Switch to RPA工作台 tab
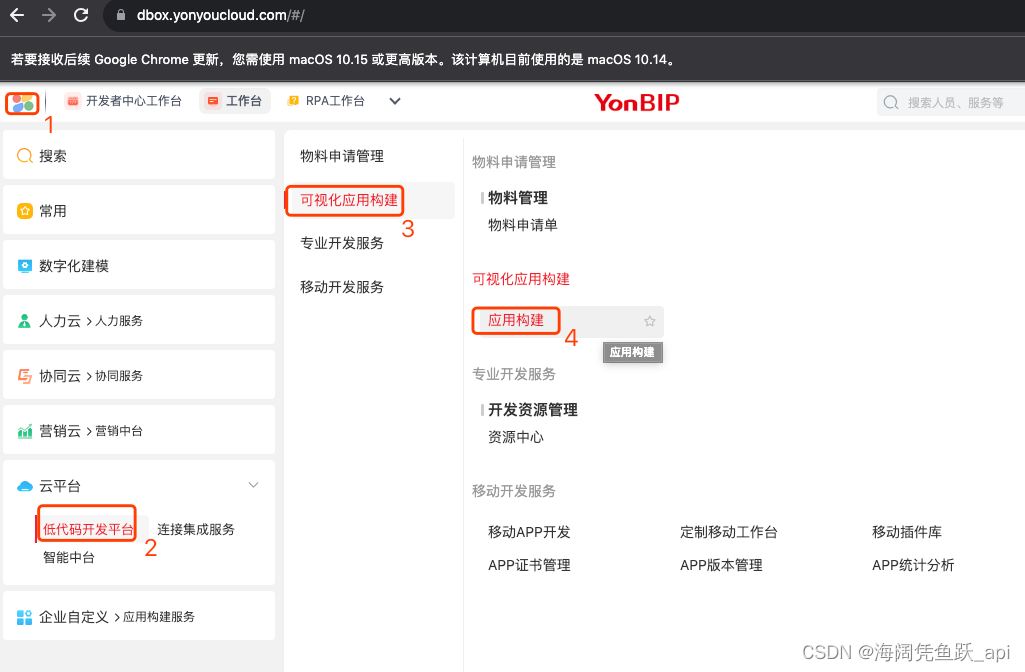Image resolution: width=1025 pixels, height=672 pixels. pos(326,101)
